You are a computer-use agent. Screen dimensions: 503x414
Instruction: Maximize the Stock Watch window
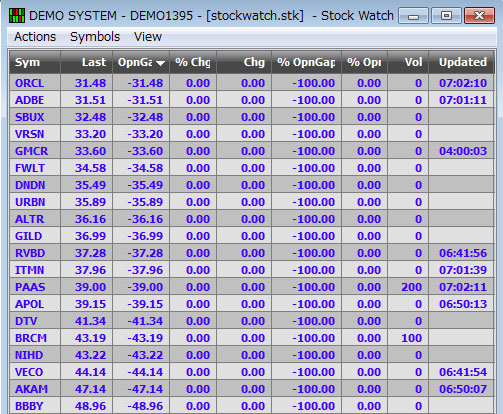pos(446,16)
